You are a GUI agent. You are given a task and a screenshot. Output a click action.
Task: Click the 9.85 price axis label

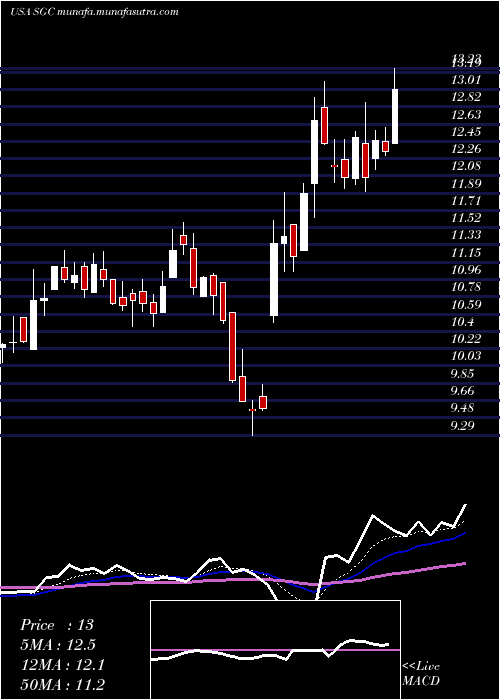[x=463, y=373]
